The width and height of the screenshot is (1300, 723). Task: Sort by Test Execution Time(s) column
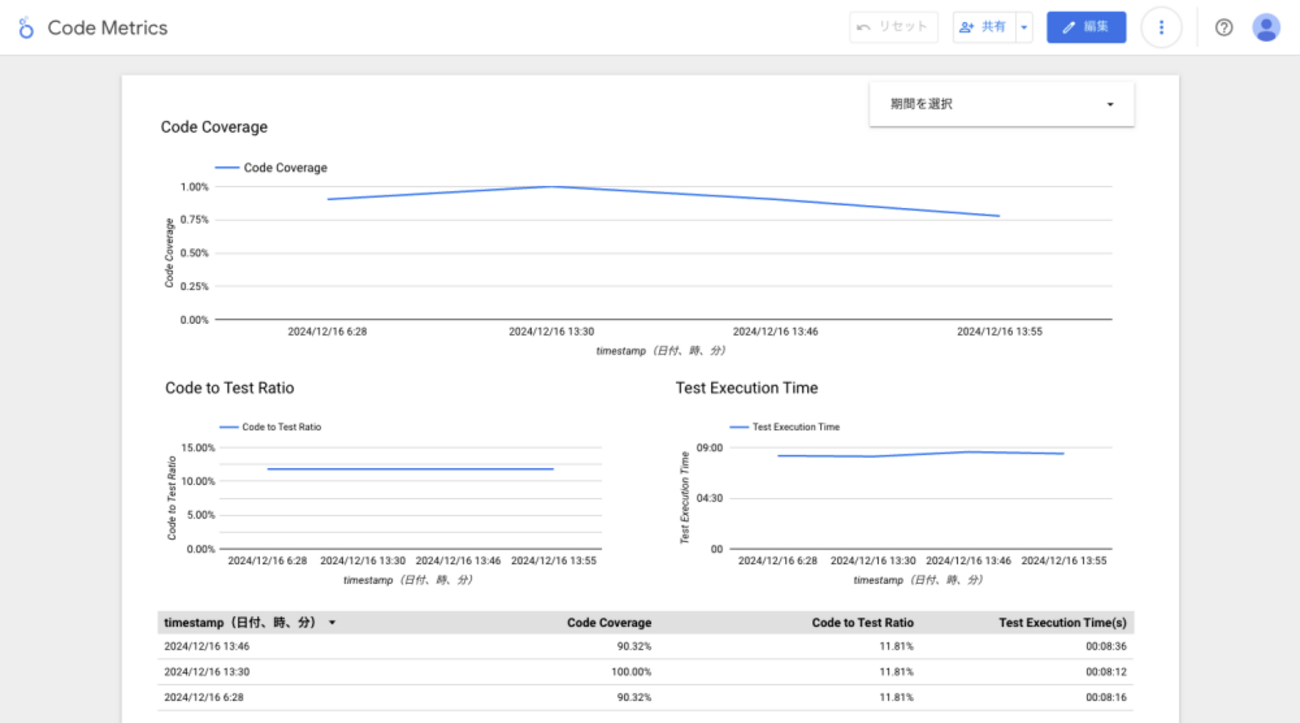[x=1062, y=623]
